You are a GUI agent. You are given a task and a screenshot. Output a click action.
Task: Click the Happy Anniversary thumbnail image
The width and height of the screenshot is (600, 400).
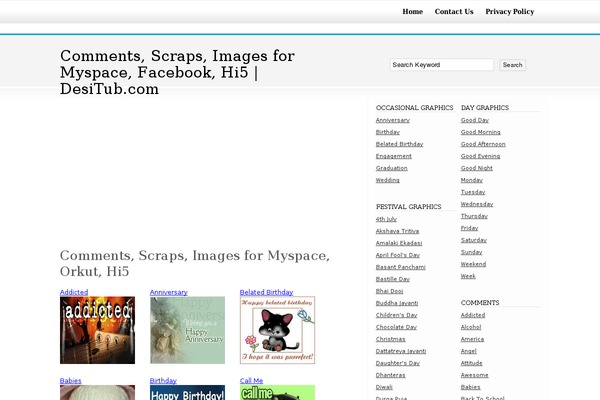coord(188,330)
